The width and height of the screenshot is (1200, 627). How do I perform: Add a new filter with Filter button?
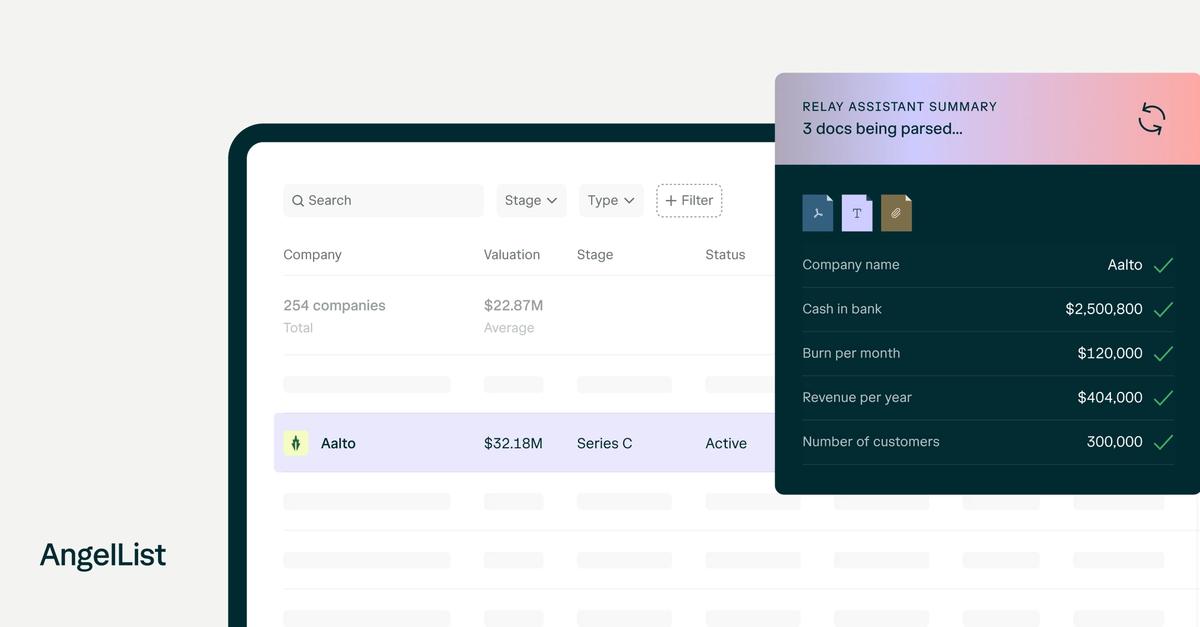[x=689, y=200]
